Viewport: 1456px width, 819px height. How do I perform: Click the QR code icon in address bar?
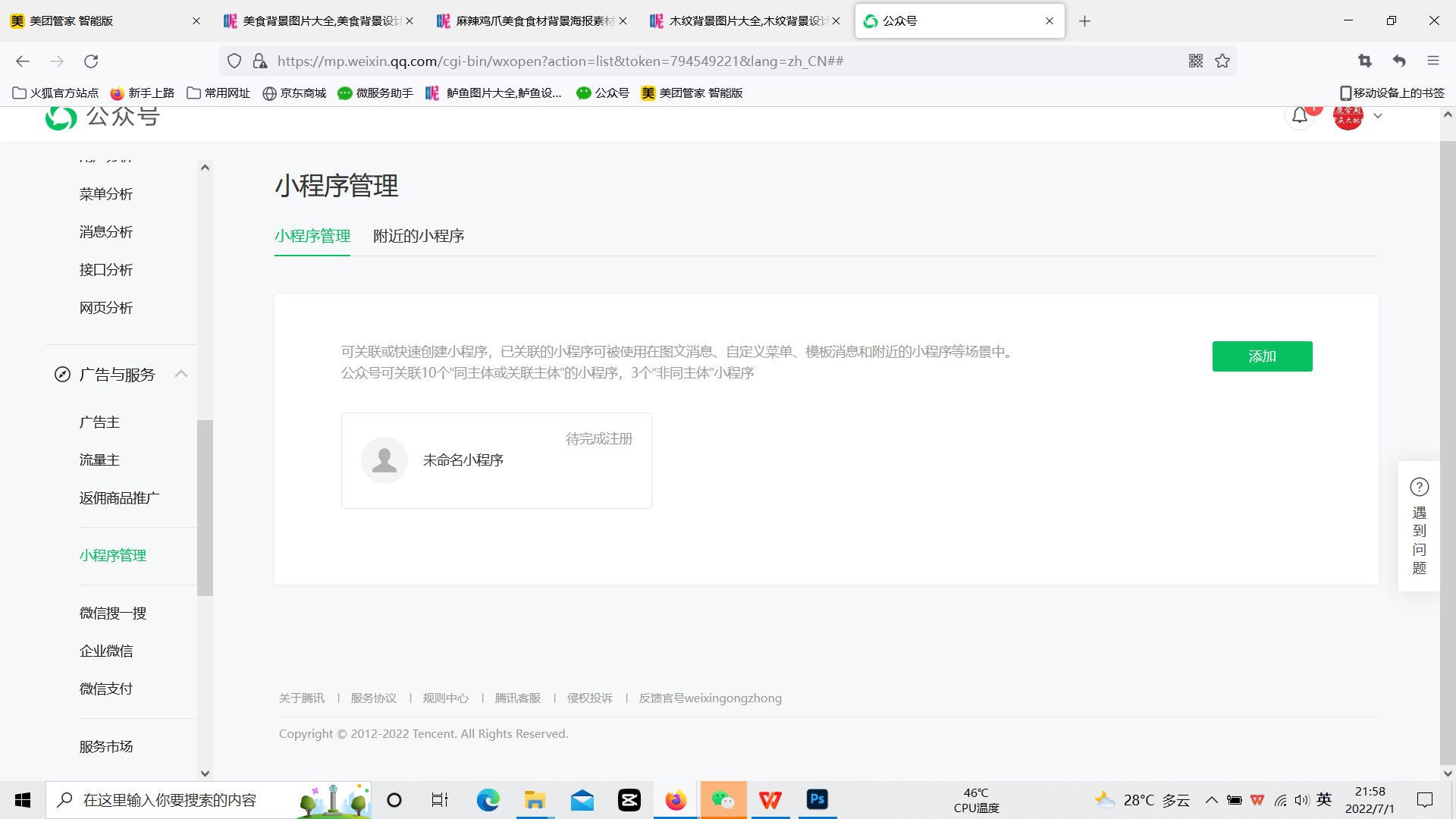tap(1196, 61)
